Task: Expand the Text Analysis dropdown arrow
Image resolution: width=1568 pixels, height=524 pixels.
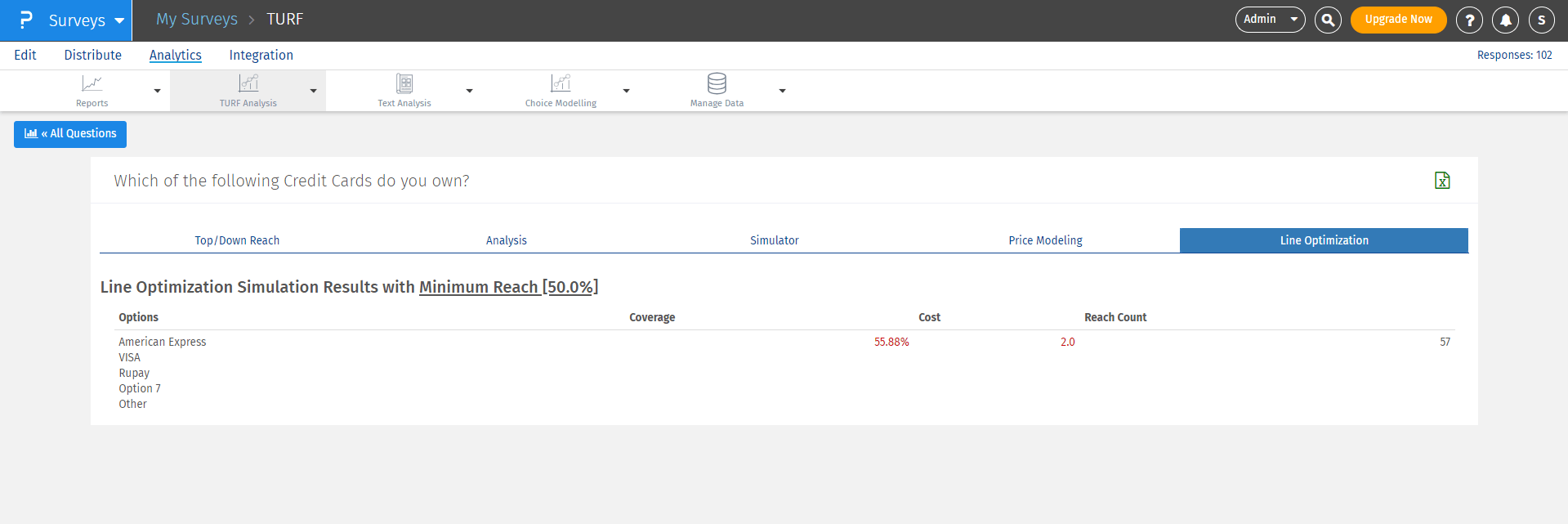Action: coord(469,91)
